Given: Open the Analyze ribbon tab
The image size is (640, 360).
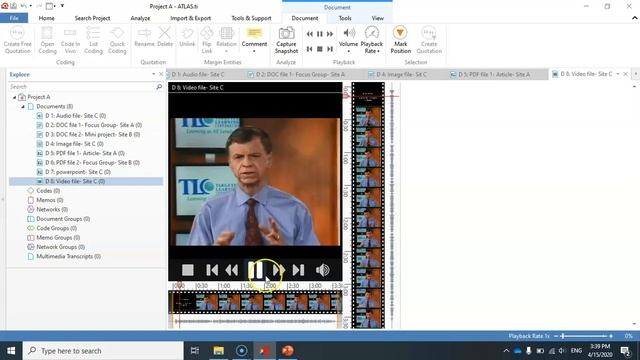Looking at the screenshot, I should 140,18.
